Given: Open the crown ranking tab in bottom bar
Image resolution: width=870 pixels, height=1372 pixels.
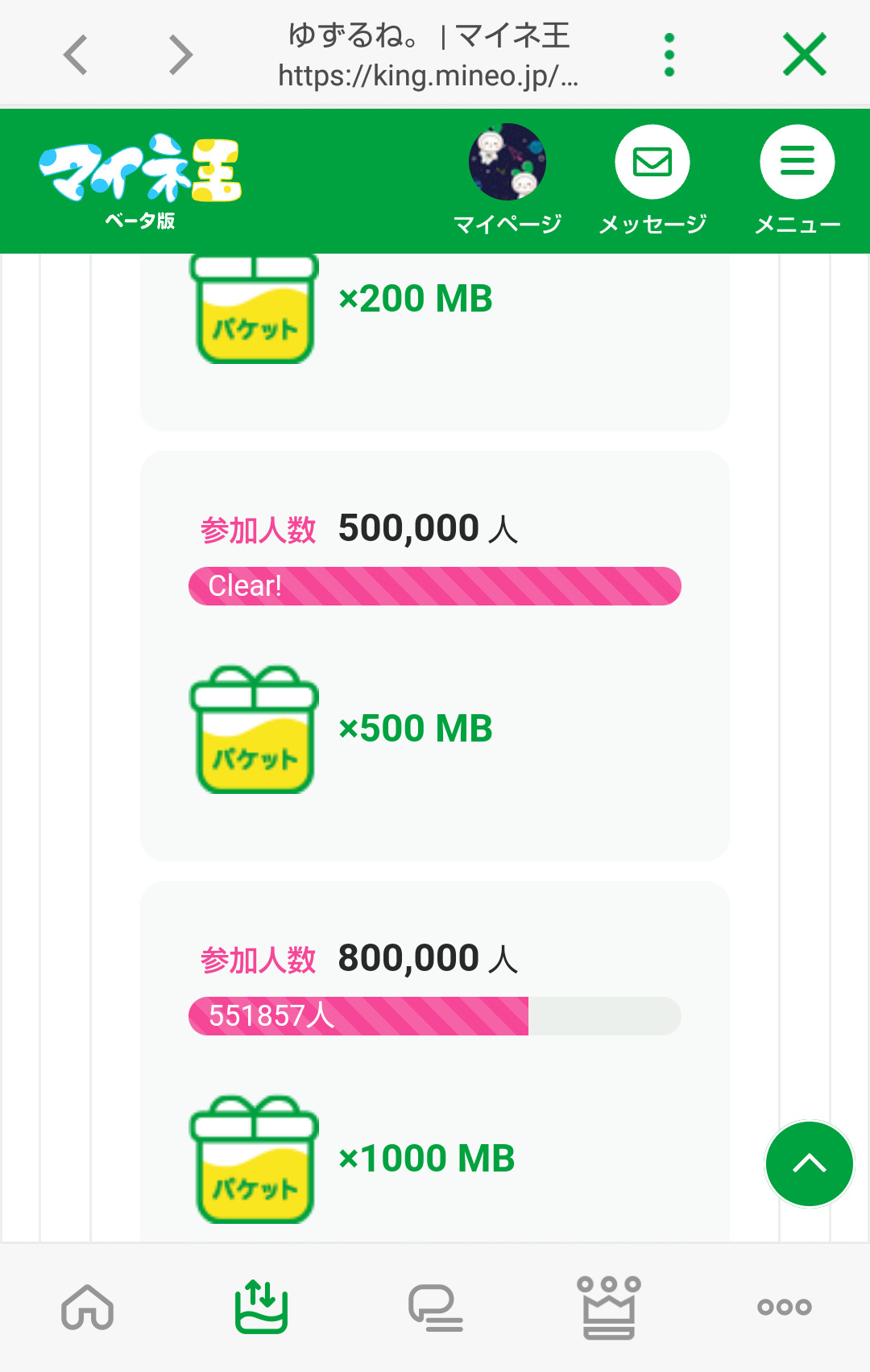Looking at the screenshot, I should coord(609,1307).
